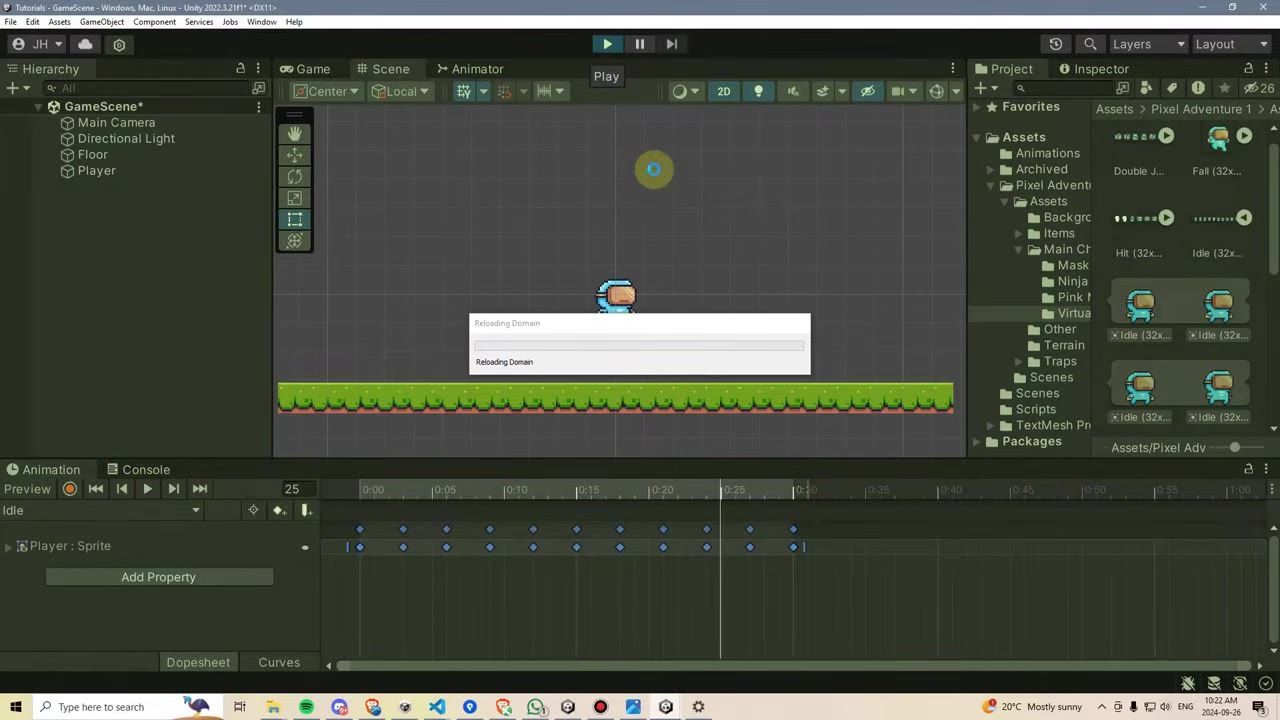
Task: Select the Rect tool in Scene
Action: click(294, 219)
